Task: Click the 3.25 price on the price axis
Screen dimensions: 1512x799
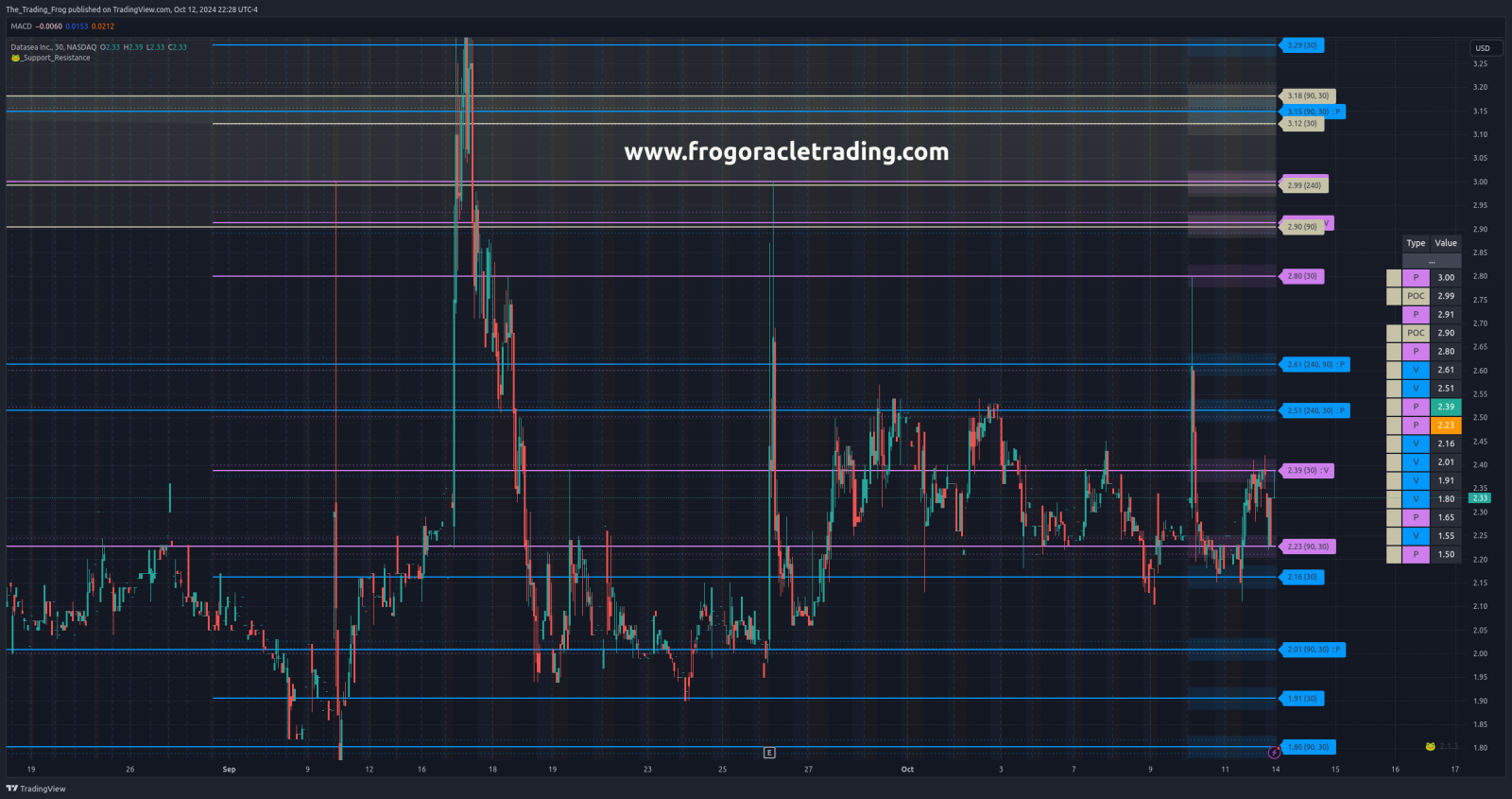Action: click(x=1480, y=64)
